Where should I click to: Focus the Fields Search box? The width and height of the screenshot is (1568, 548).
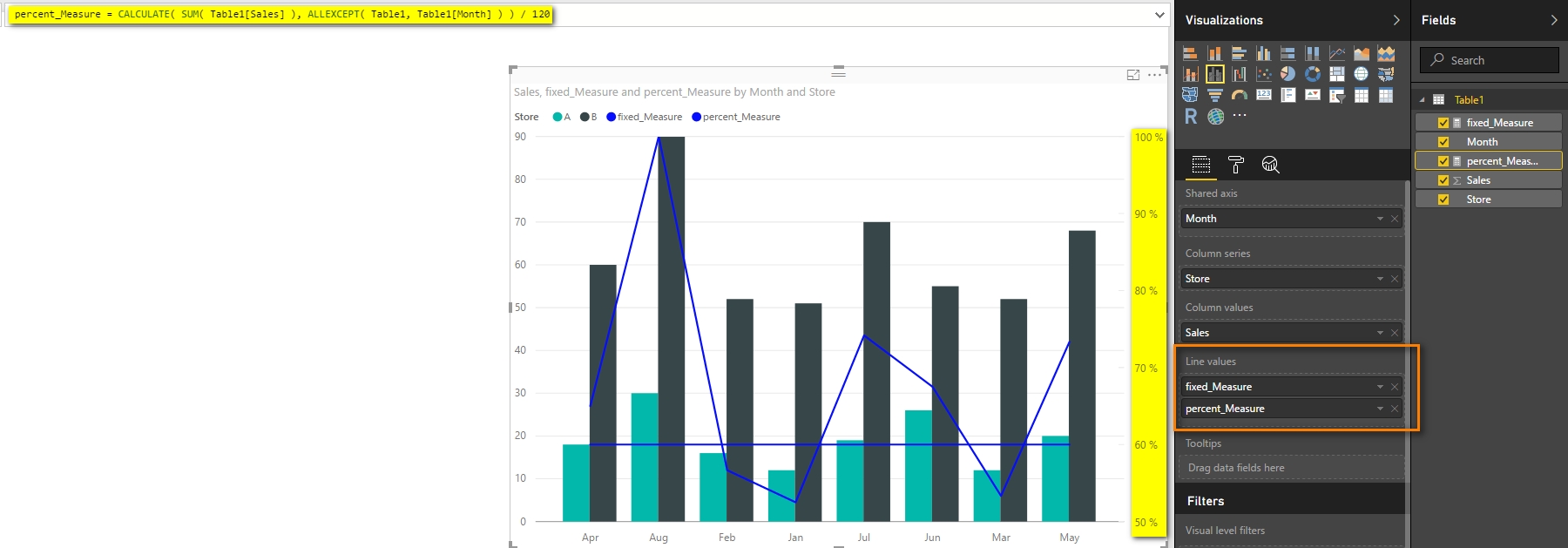click(x=1490, y=60)
